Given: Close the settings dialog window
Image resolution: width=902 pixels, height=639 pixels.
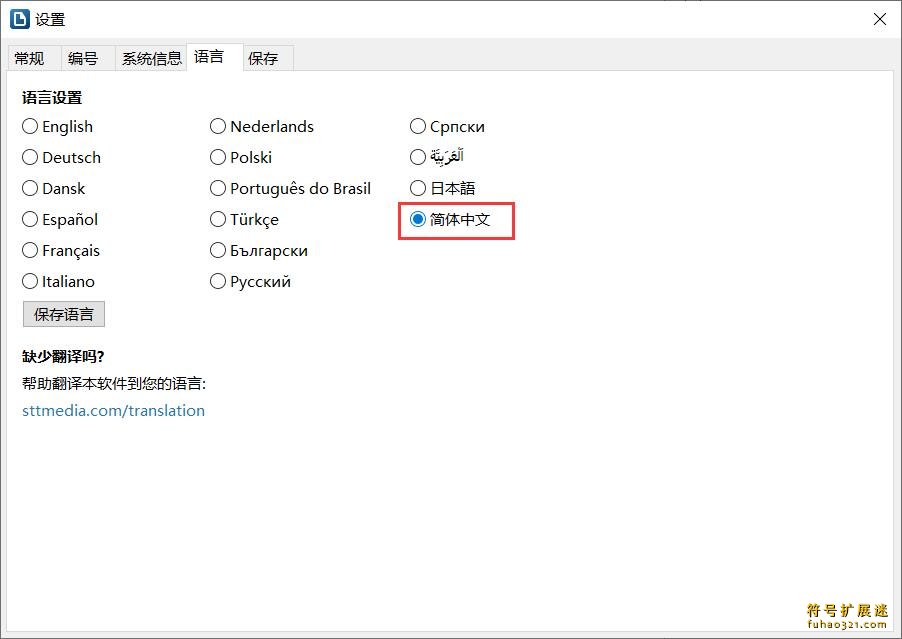Looking at the screenshot, I should [880, 20].
